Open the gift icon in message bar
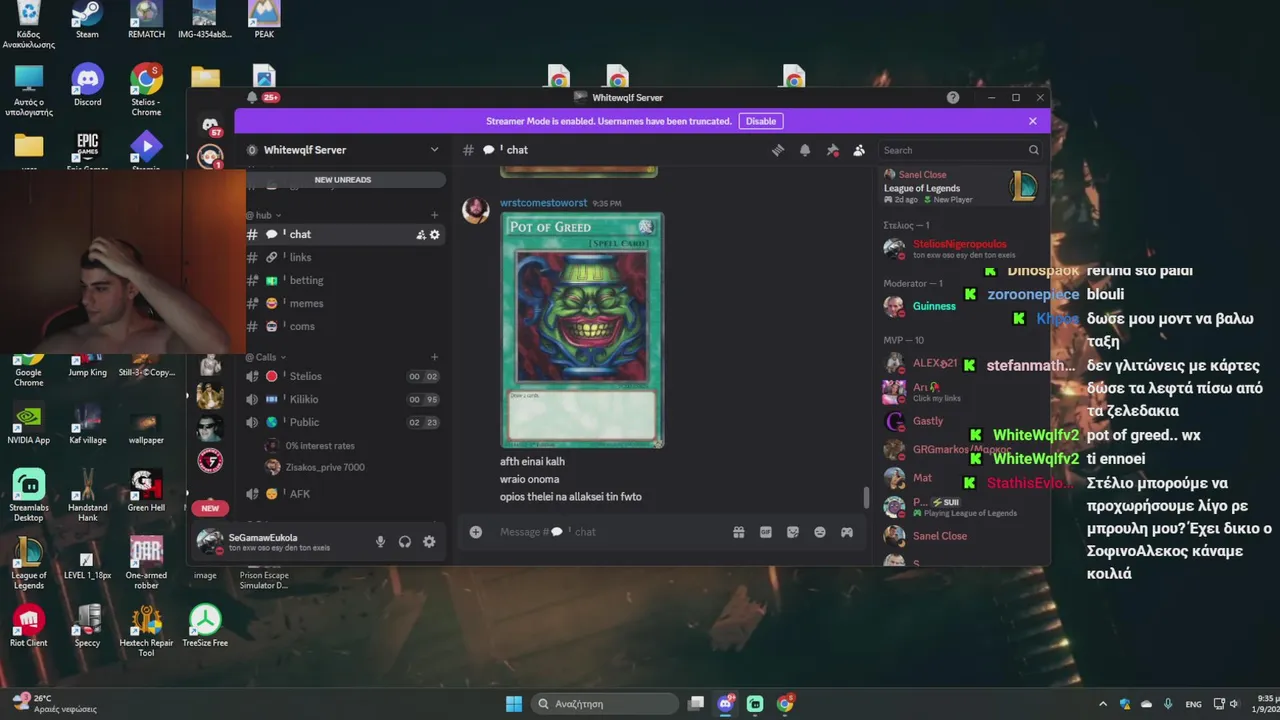This screenshot has height=720, width=1280. pyautogui.click(x=739, y=532)
